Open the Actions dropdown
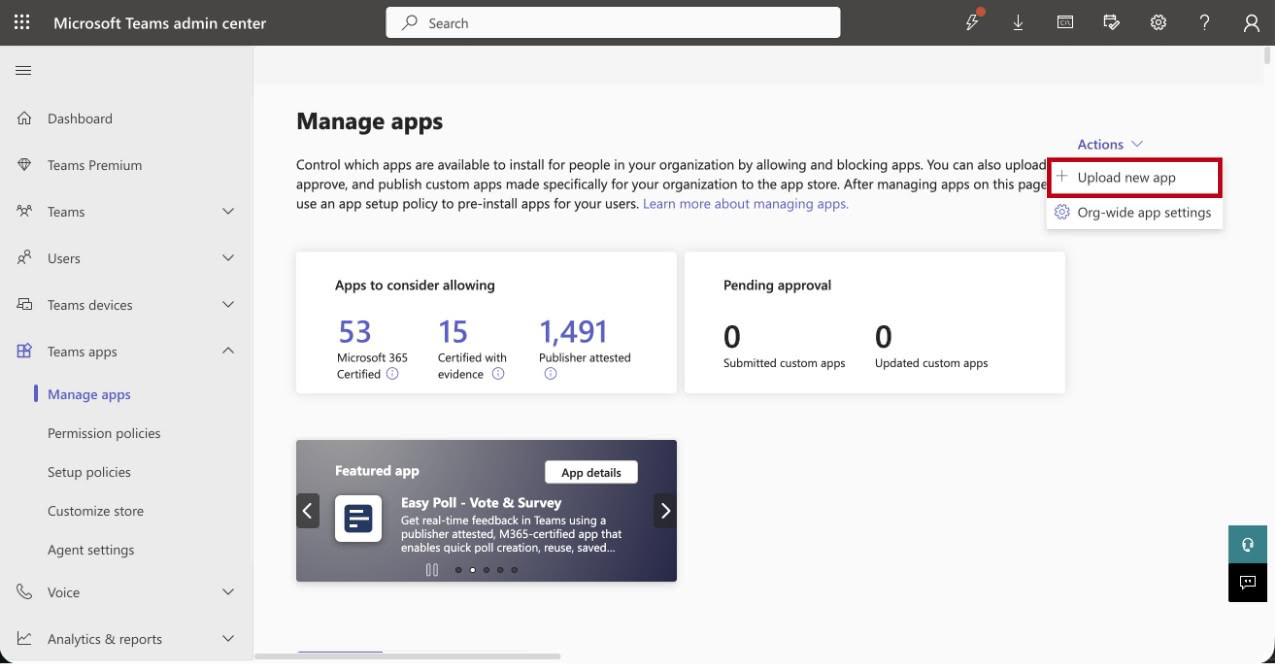 (1110, 144)
